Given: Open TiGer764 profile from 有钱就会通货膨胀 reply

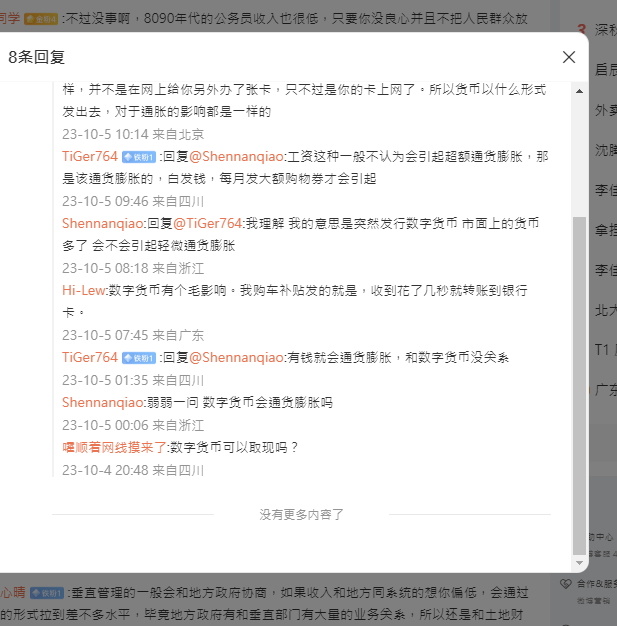Looking at the screenshot, I should click(90, 357).
